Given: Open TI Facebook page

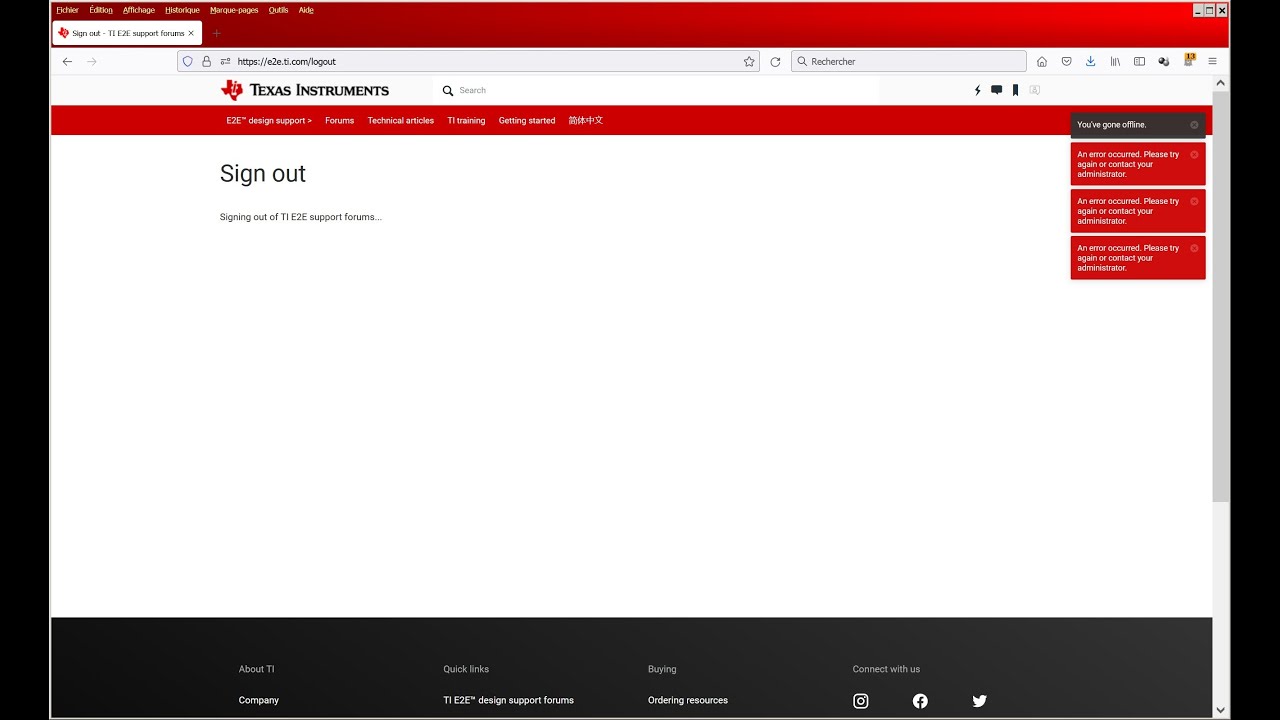Looking at the screenshot, I should [920, 701].
